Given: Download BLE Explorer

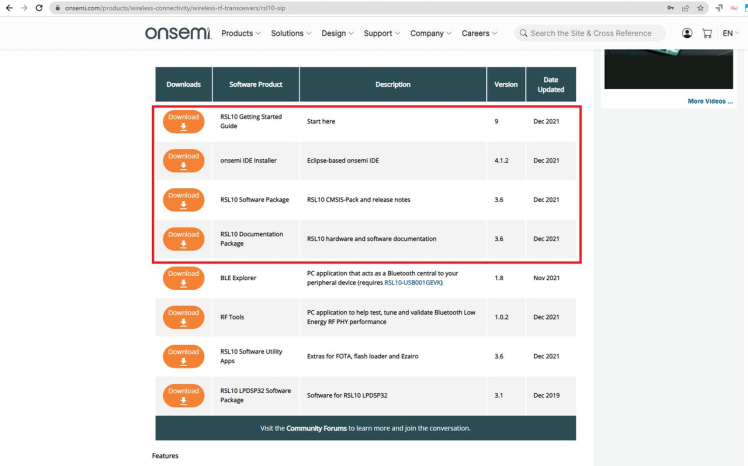Looking at the screenshot, I should point(184,278).
